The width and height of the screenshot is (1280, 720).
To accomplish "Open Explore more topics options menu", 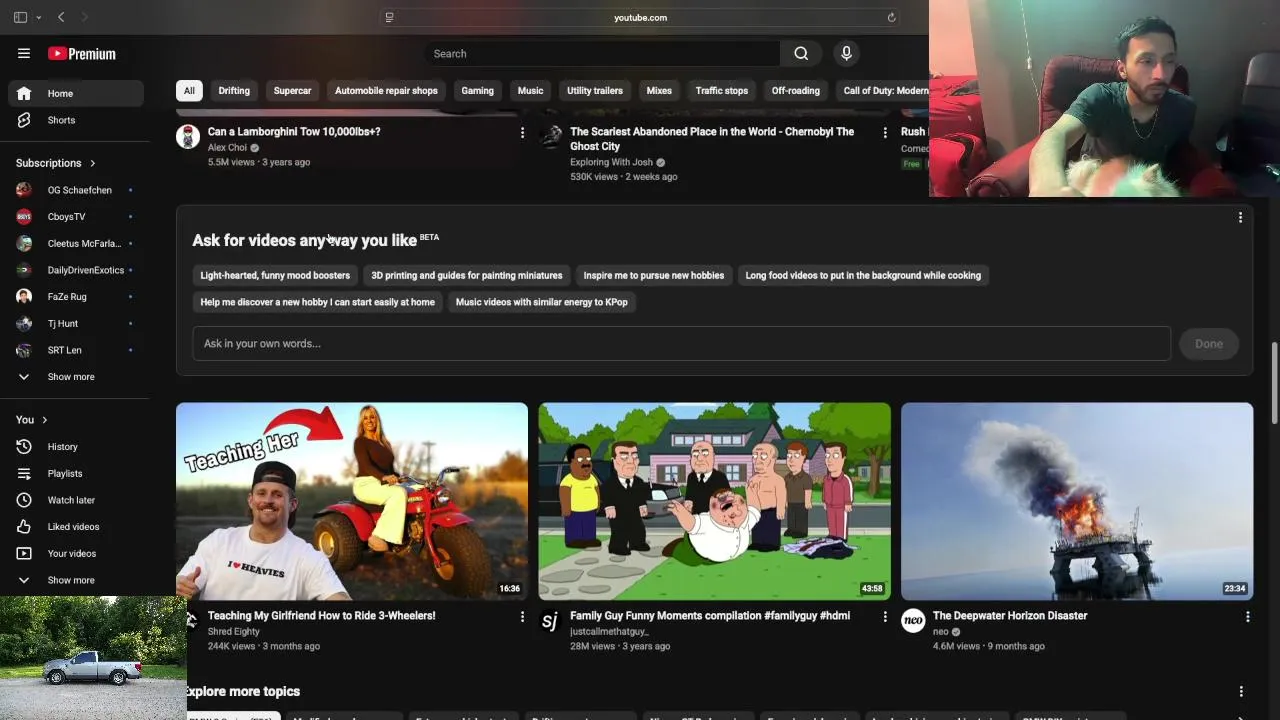I will (x=1241, y=691).
